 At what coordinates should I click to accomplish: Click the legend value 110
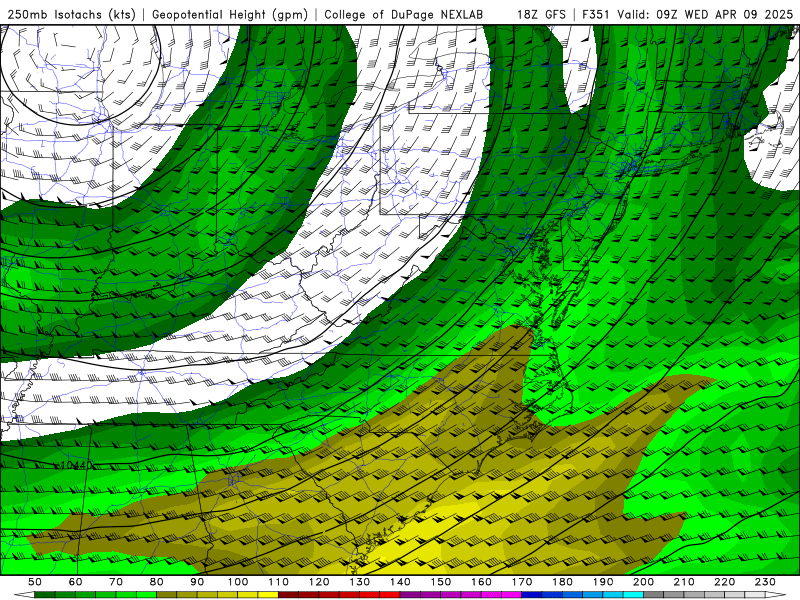[x=279, y=582]
